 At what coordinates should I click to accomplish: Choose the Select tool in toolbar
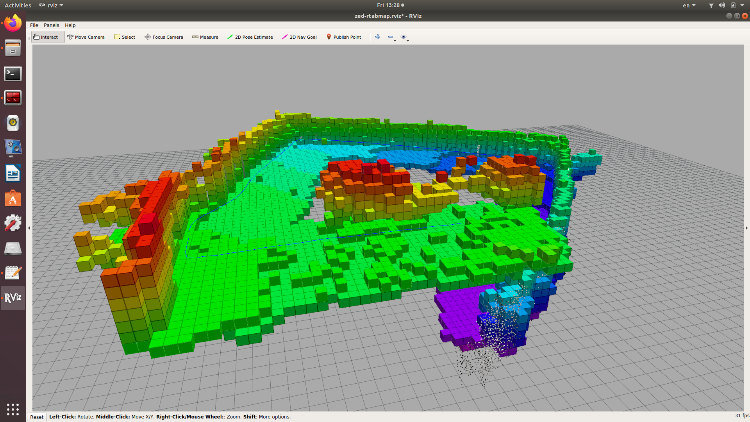(125, 36)
